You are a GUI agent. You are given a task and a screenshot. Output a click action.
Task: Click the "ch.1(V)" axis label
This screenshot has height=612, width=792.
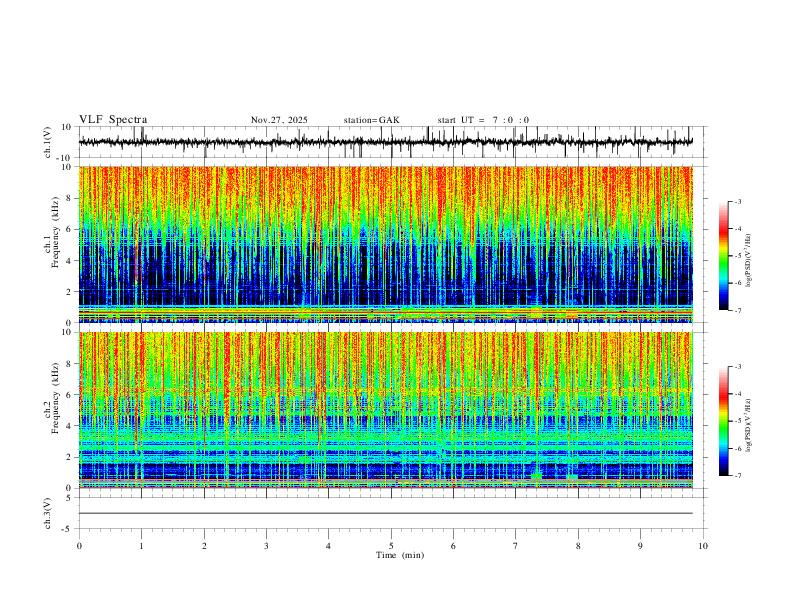[48, 142]
